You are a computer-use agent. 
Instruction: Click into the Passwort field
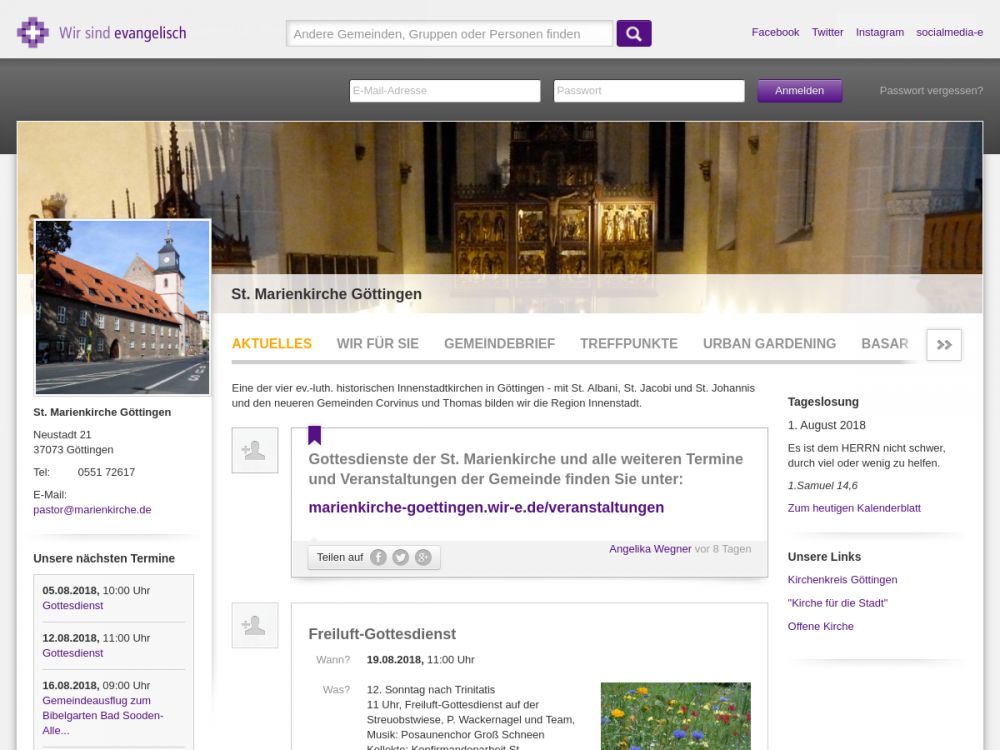click(x=649, y=91)
